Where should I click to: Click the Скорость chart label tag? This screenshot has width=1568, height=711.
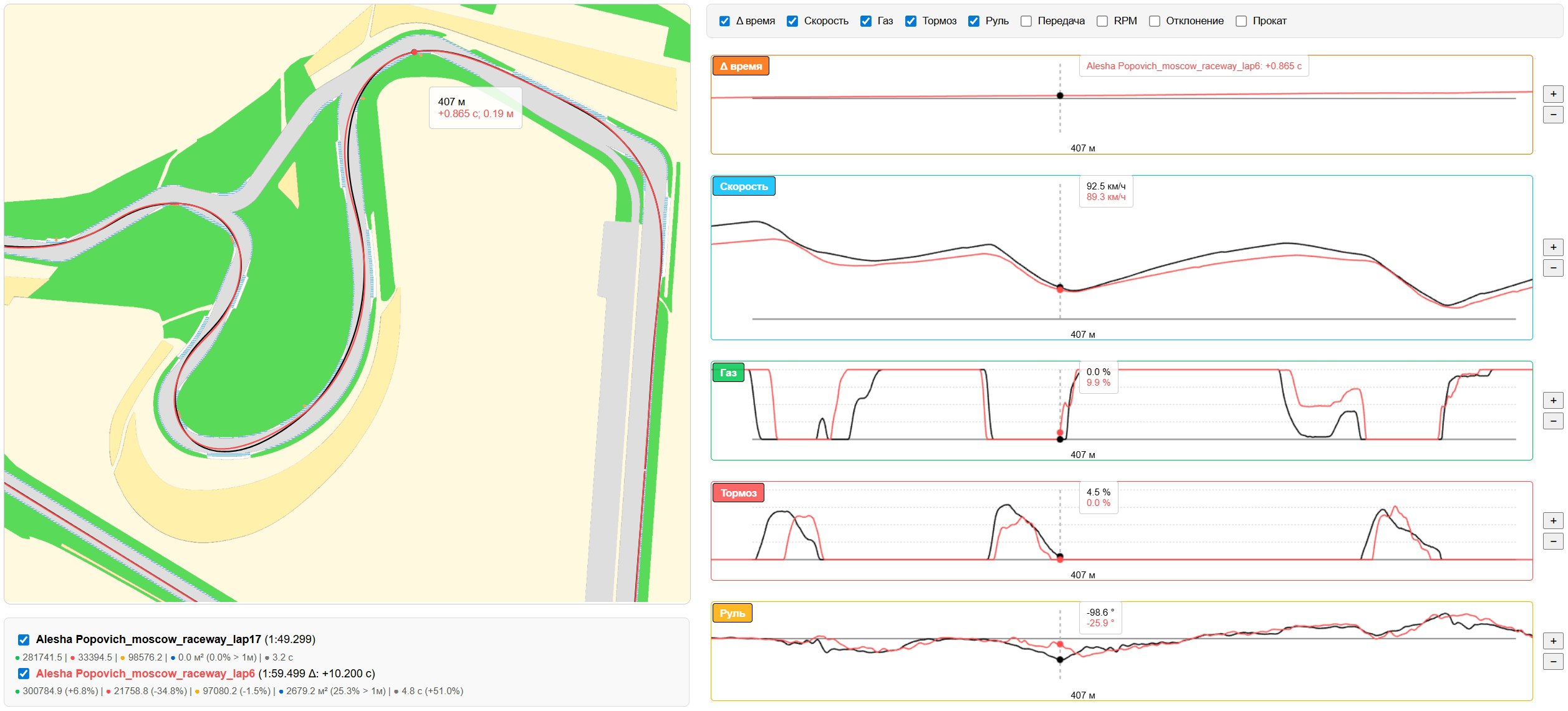click(x=744, y=186)
